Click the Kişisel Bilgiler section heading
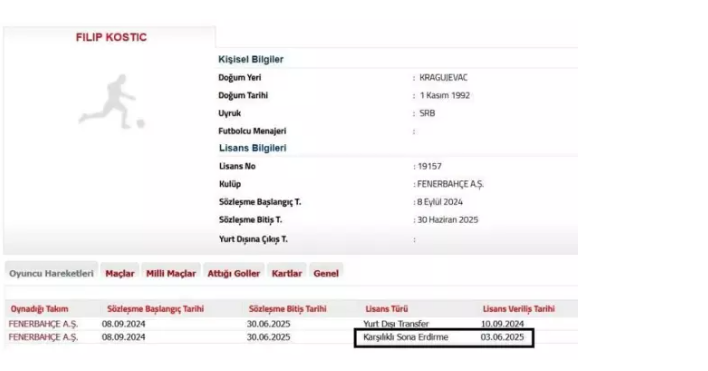This screenshot has width=708, height=371. pyautogui.click(x=251, y=60)
